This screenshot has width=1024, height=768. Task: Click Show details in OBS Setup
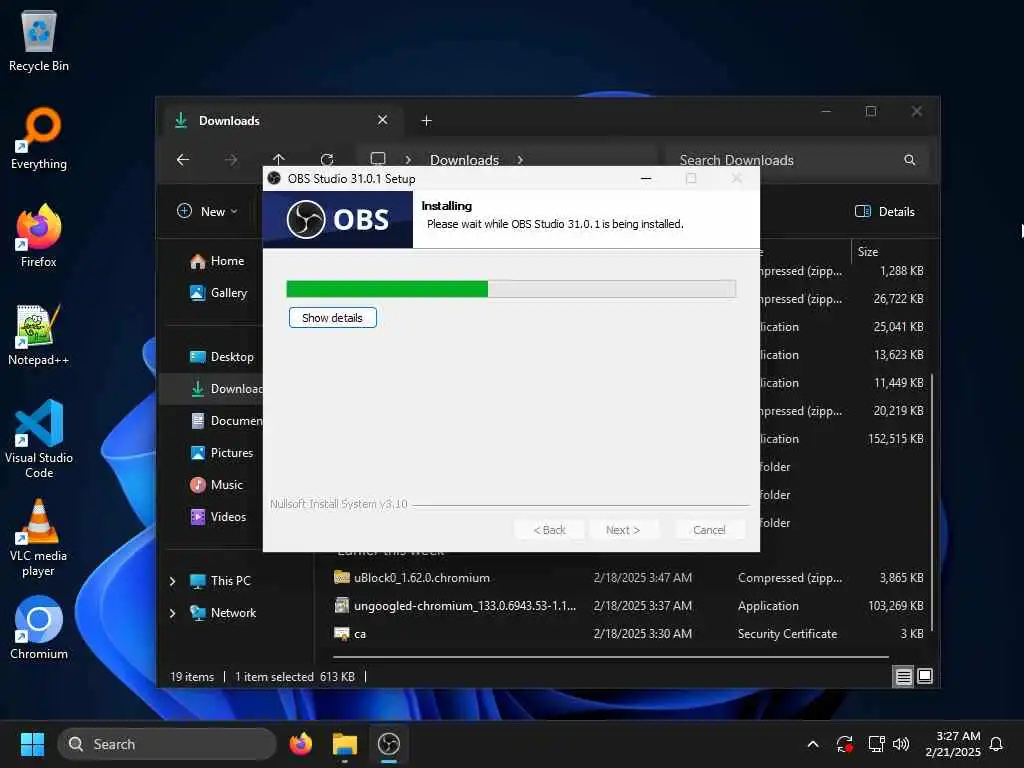click(x=332, y=318)
